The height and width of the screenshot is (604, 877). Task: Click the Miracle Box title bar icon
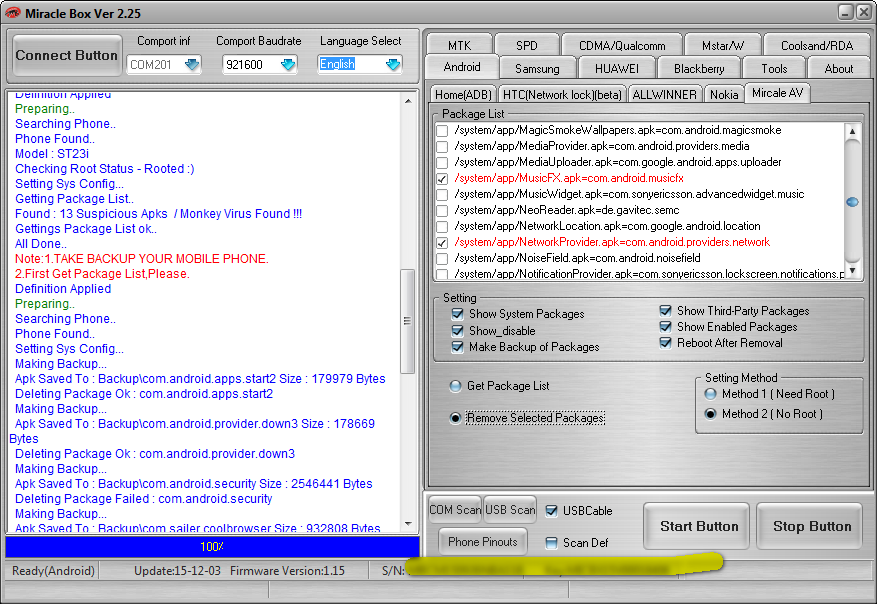pyautogui.click(x=12, y=12)
